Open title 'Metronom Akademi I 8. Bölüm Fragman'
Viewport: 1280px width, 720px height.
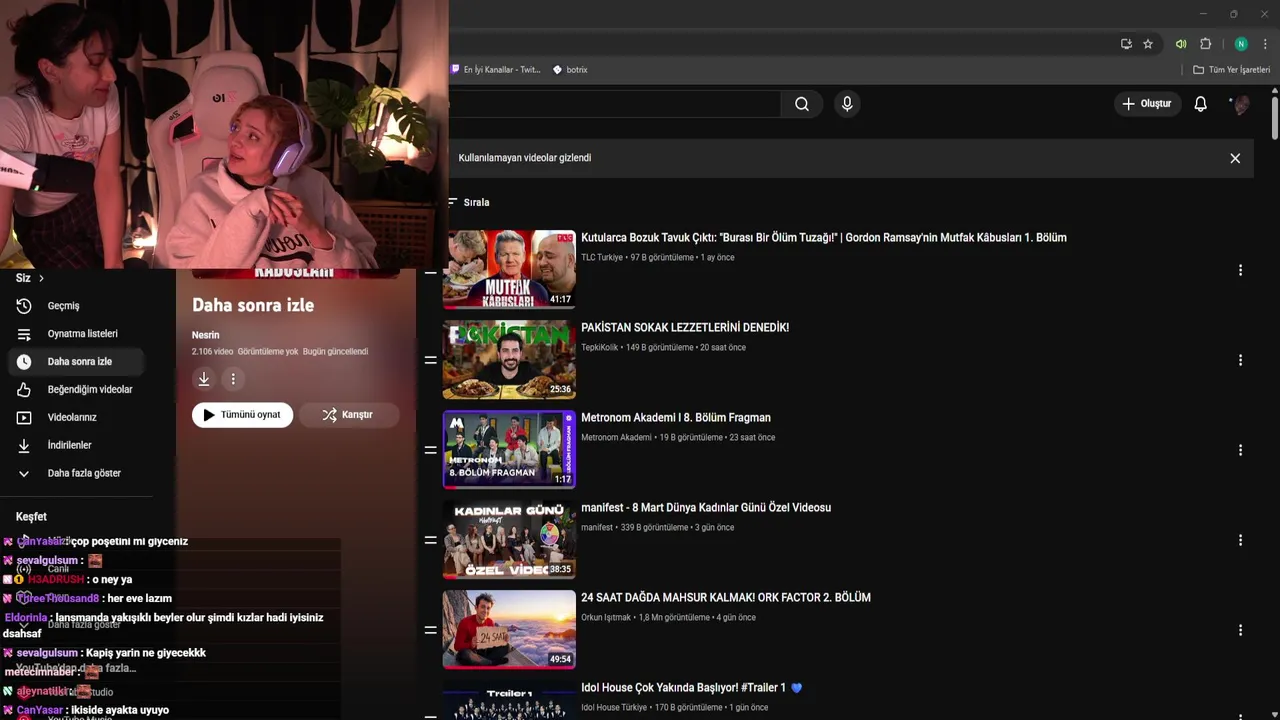[x=676, y=418]
